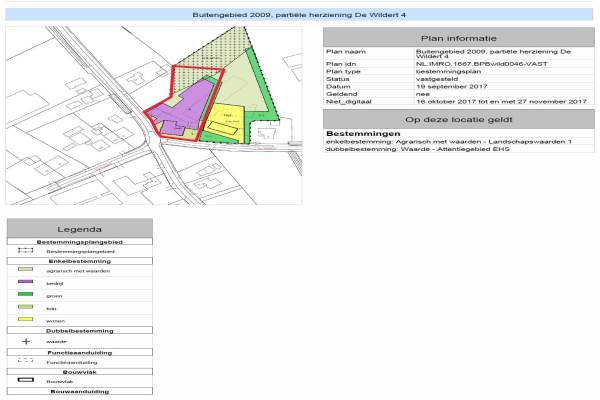Pick the tuin legend color swatch
This screenshot has height=400, width=600.
[26, 308]
